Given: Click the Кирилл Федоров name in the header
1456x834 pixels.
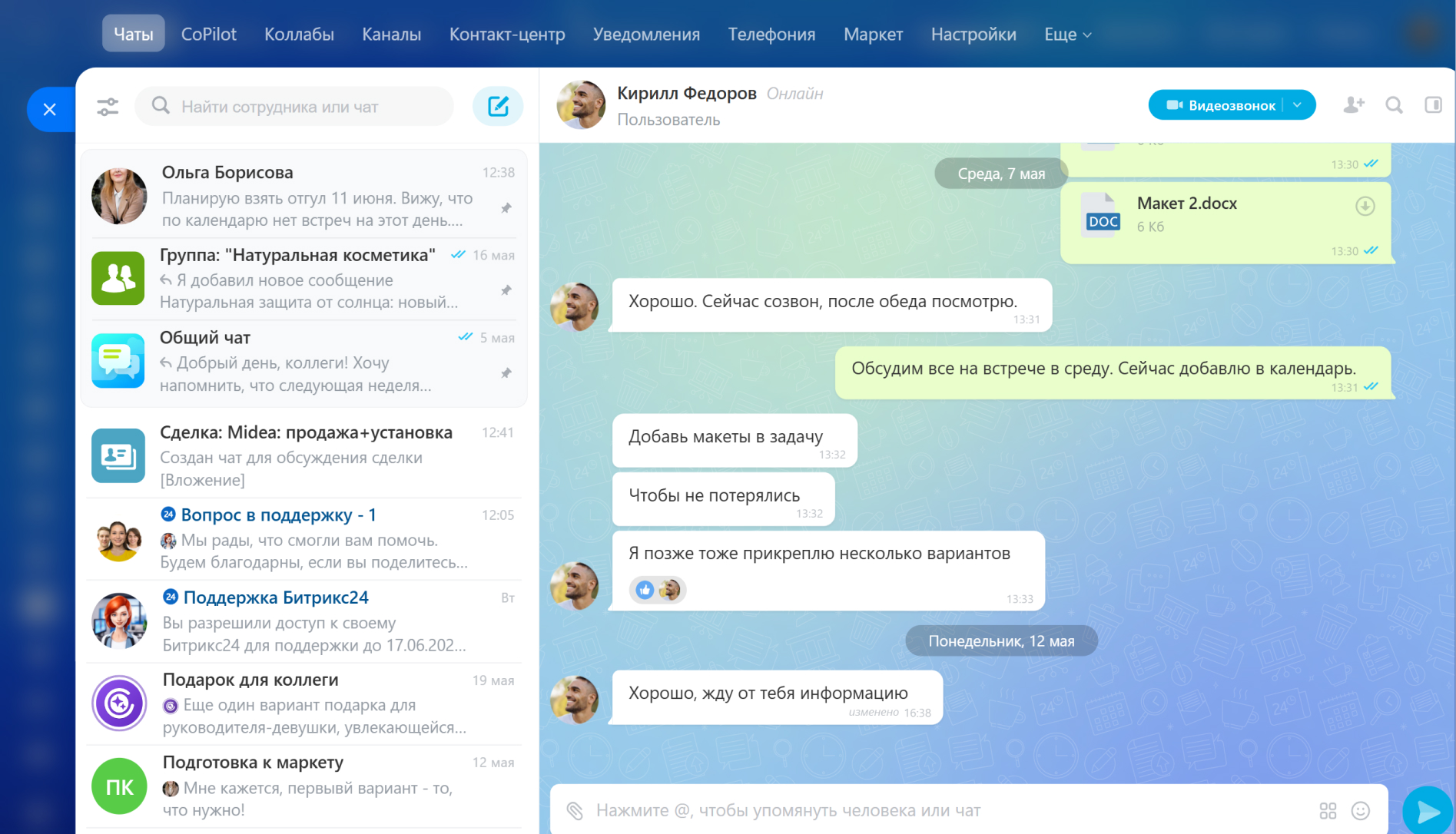Looking at the screenshot, I should point(687,93).
